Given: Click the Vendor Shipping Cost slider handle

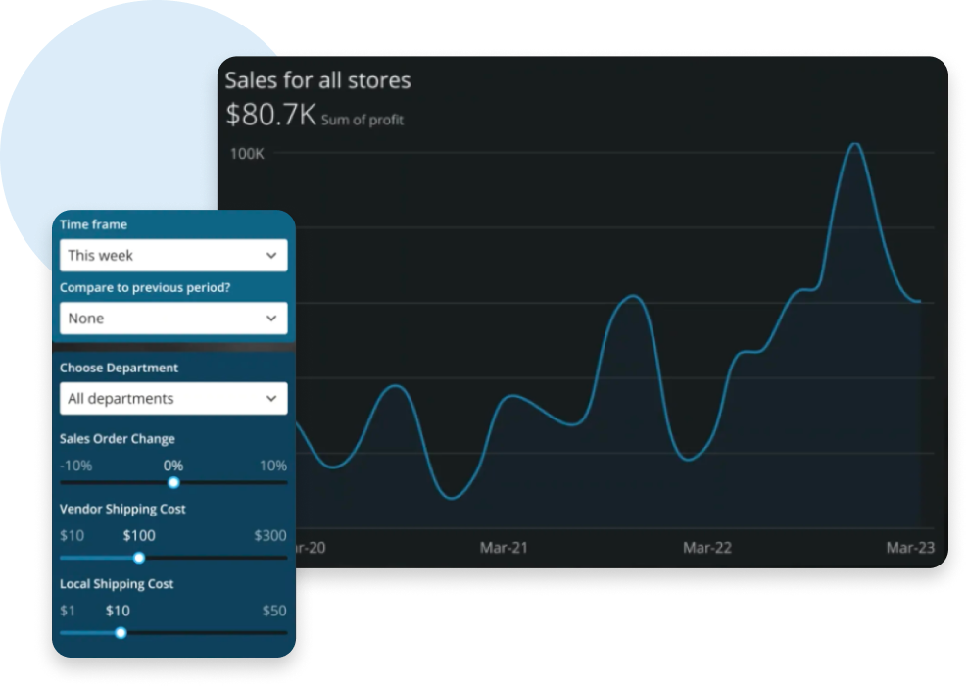Looking at the screenshot, I should pos(138,557).
